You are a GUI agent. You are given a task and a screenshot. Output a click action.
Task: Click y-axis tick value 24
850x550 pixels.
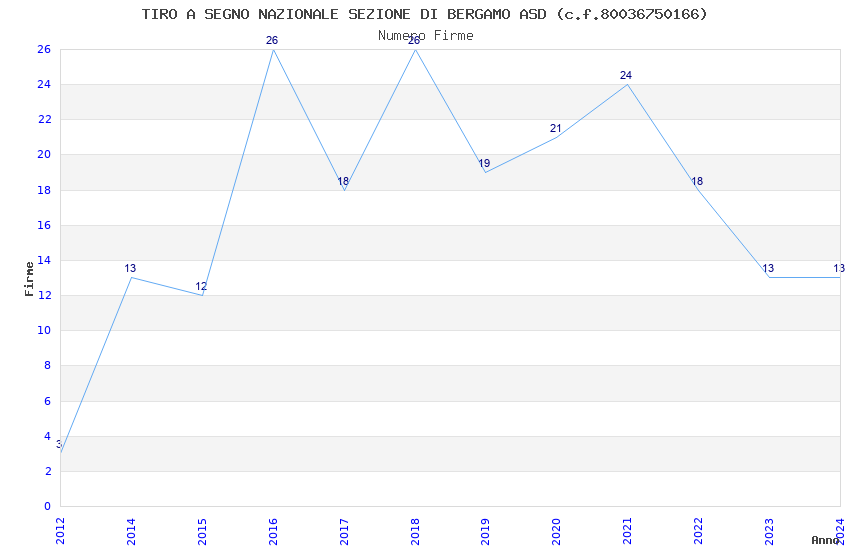44,85
